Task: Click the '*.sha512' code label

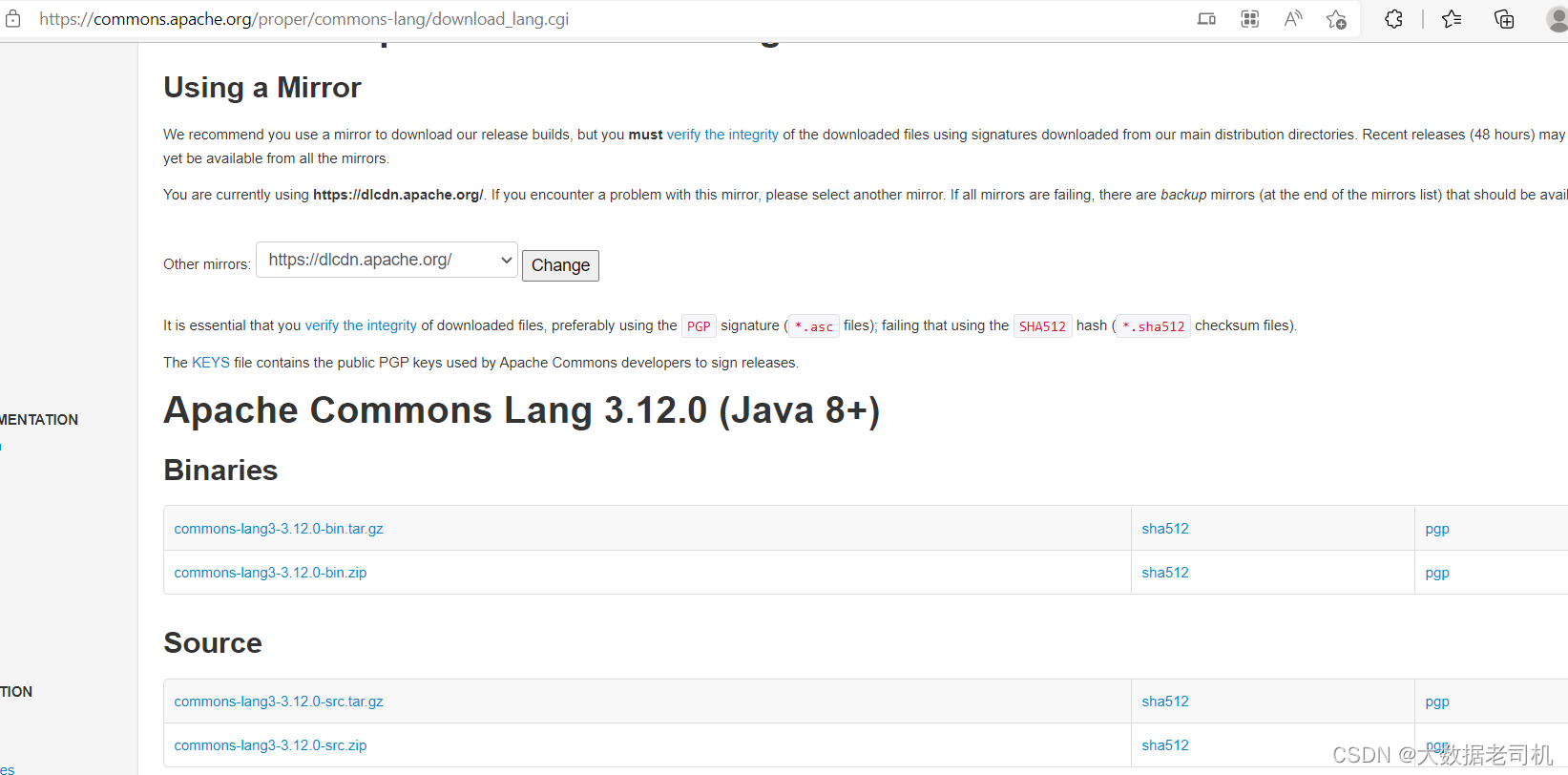Action: pos(1153,326)
